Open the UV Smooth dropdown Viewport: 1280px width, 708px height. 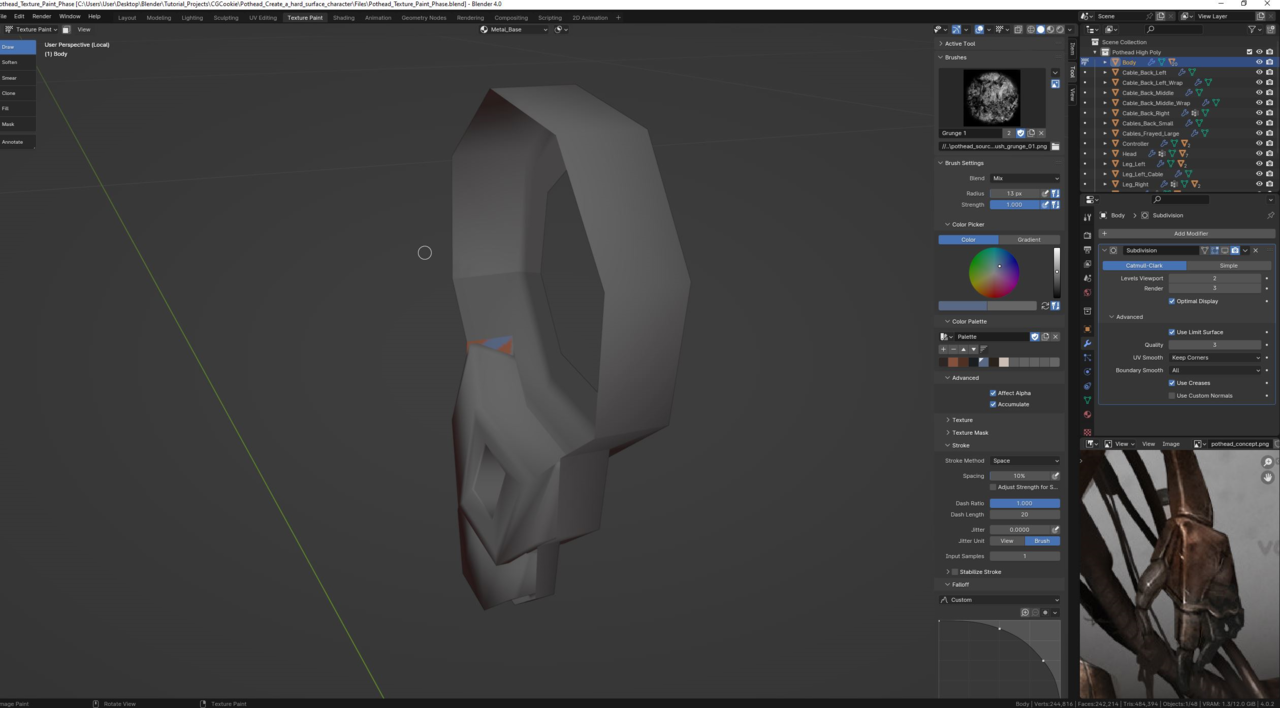(1214, 357)
